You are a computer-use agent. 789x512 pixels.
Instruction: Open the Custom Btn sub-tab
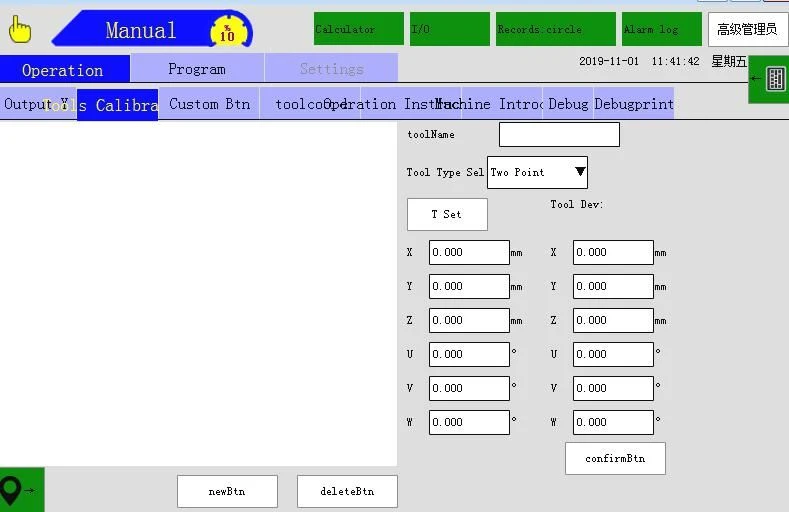[x=209, y=104]
